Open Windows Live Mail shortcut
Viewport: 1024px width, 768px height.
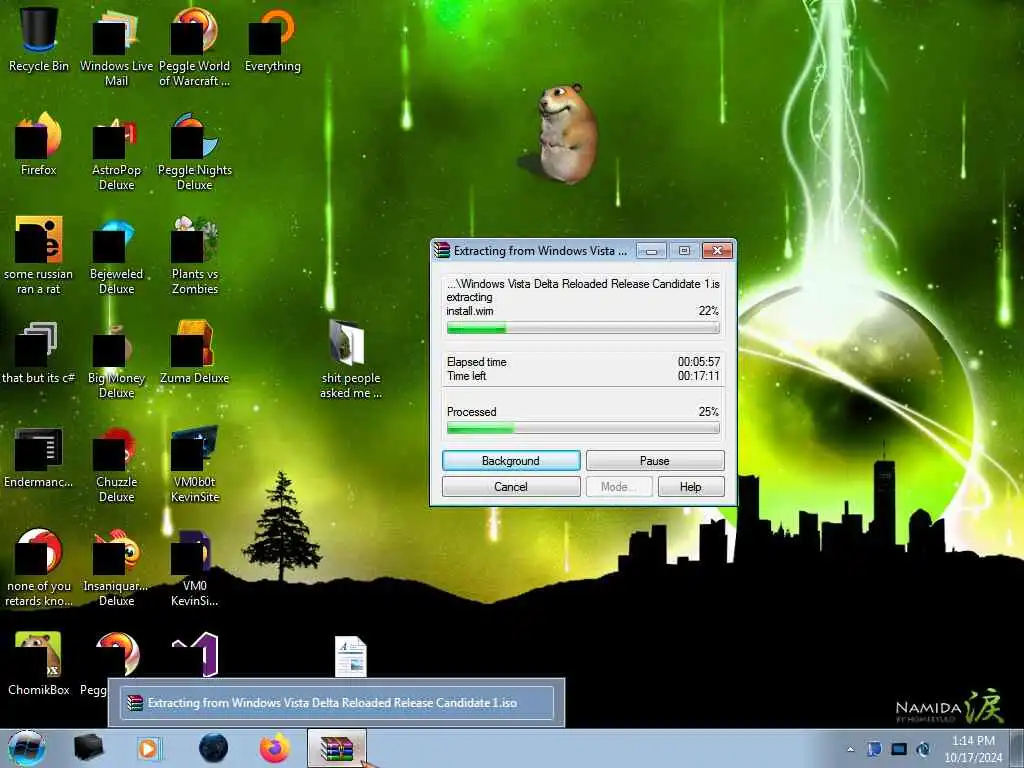pos(116,47)
